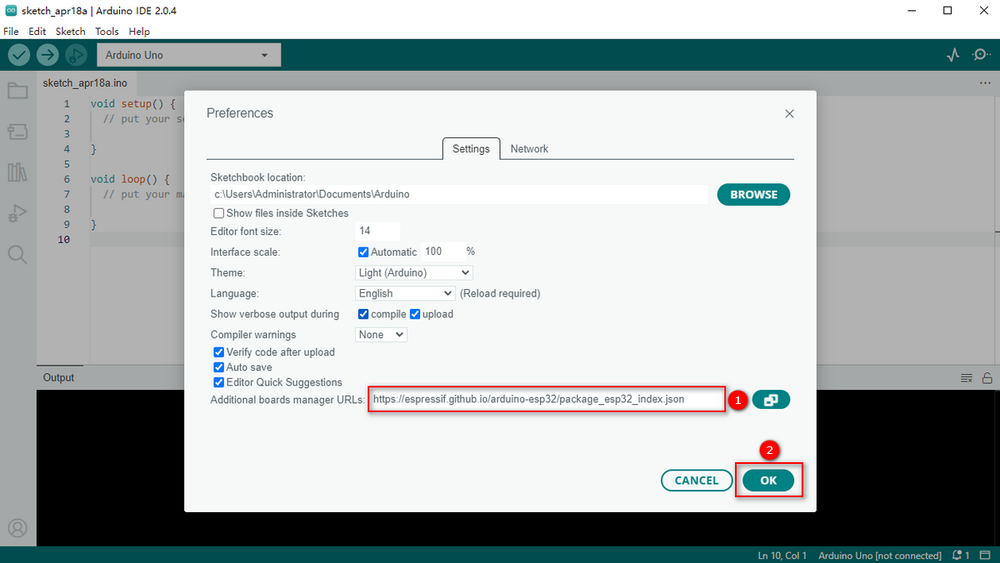Screen dimensions: 1000x563
Task: Toggle the Auto save checkbox
Action: (219, 367)
